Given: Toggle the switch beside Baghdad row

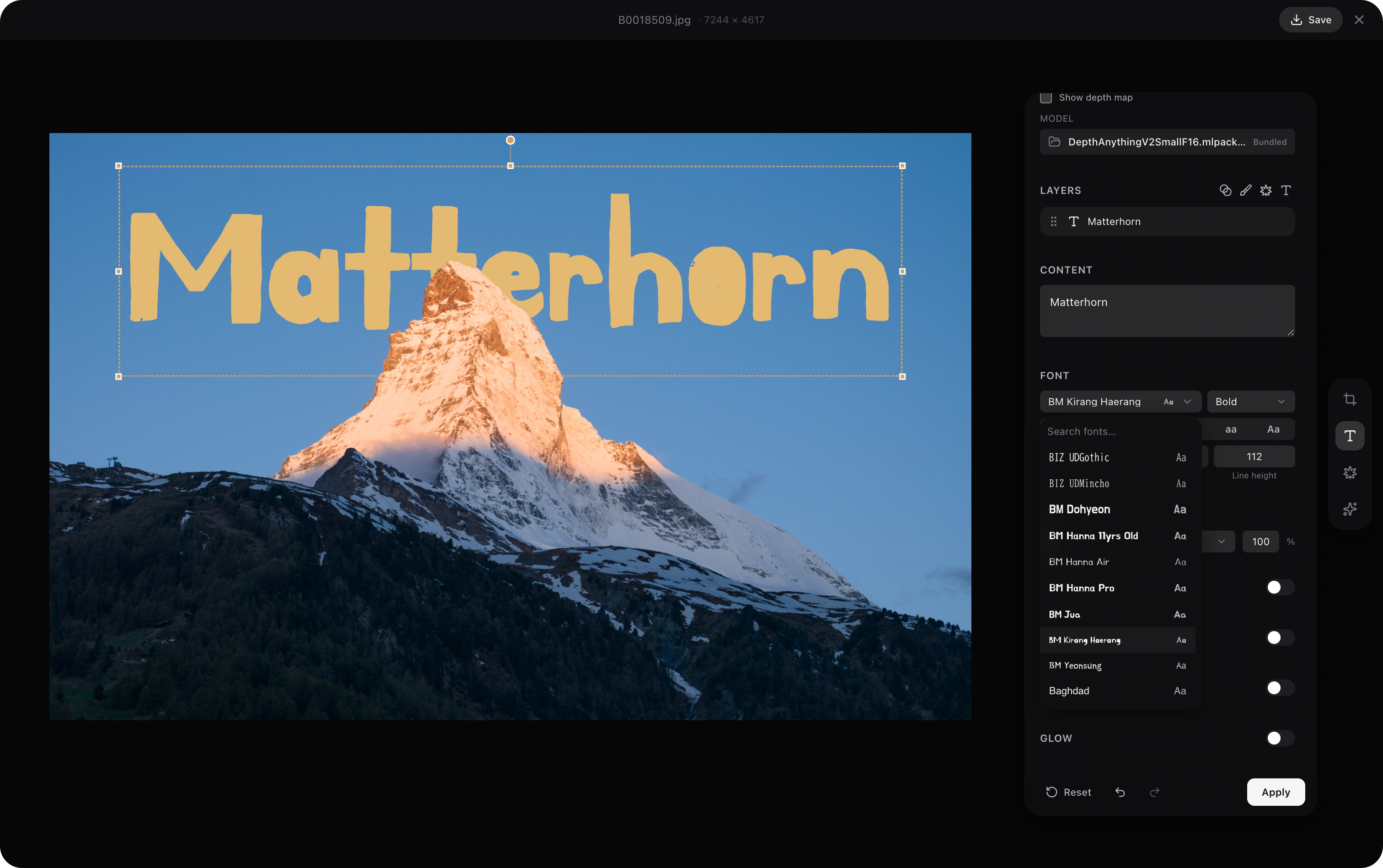Looking at the screenshot, I should point(1280,688).
